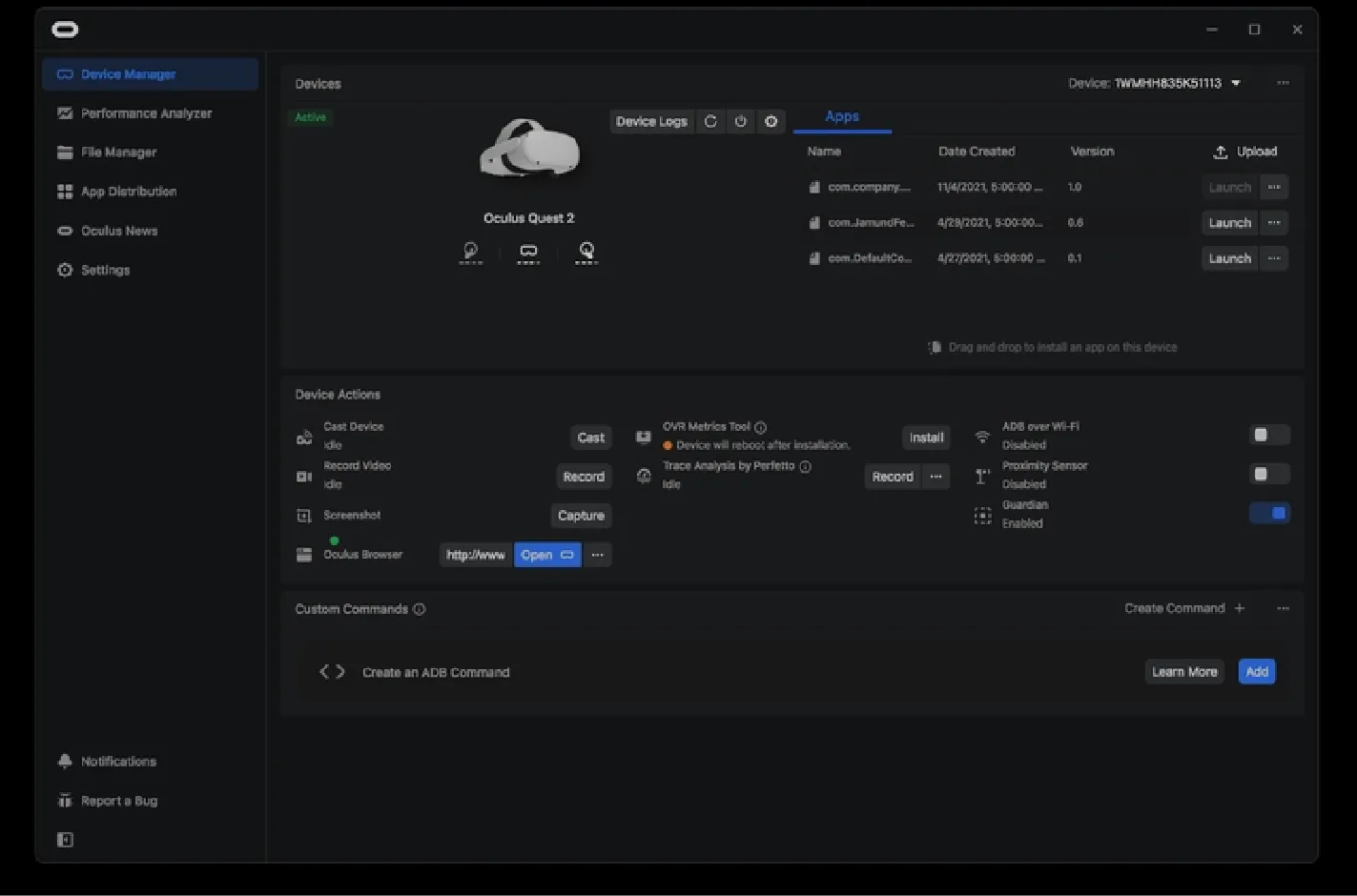The image size is (1357, 896).
Task: Switch to the Apps tab
Action: pos(842,117)
